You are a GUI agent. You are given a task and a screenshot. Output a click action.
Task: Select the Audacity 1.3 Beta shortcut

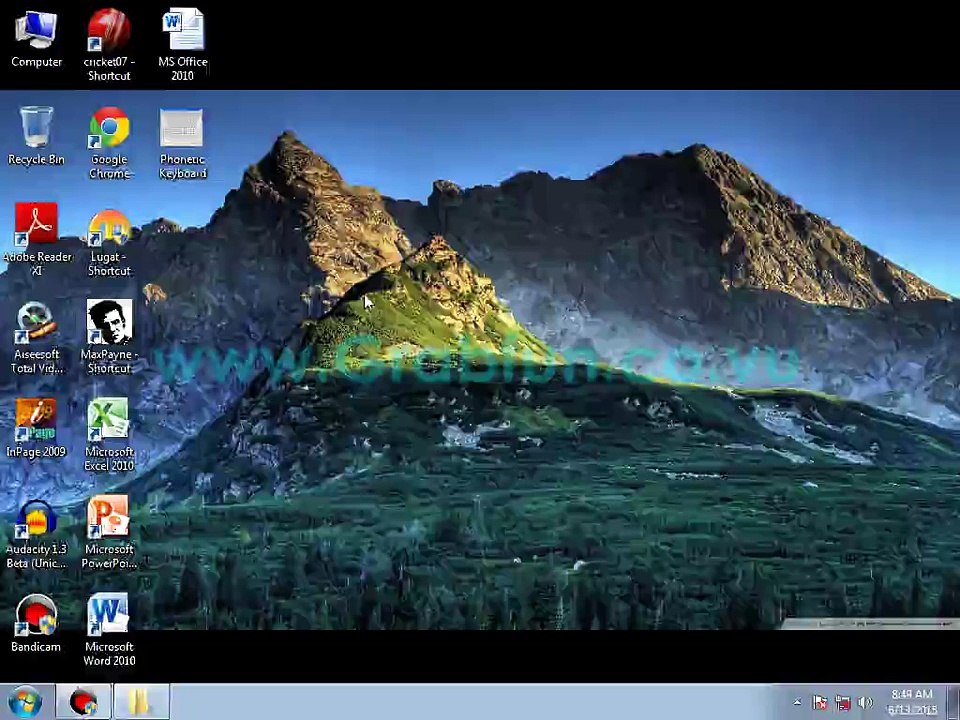36,534
